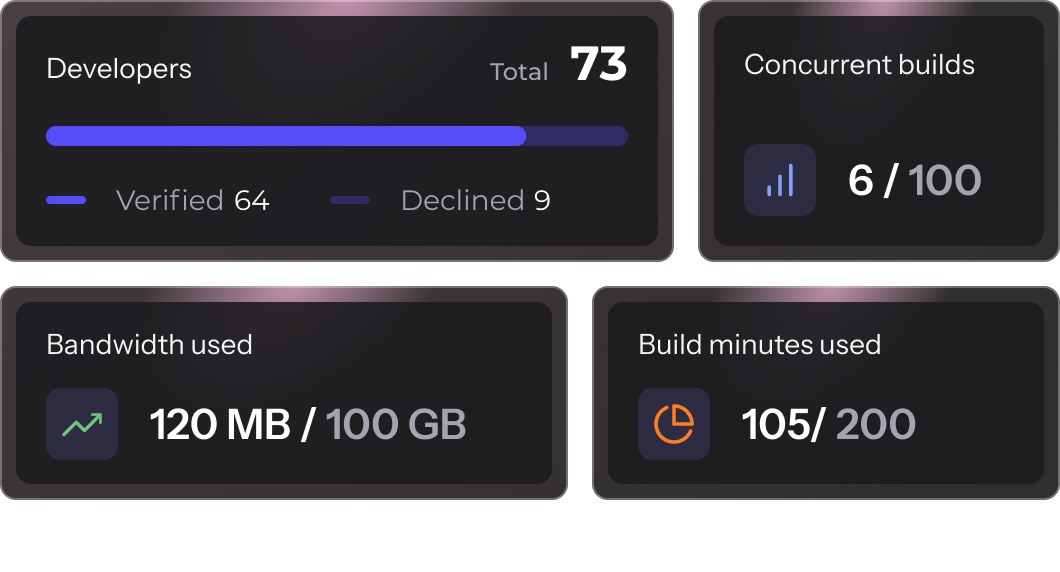The height and width of the screenshot is (572, 1060).
Task: Click the 100 GB bandwidth limit
Action: pos(396,425)
